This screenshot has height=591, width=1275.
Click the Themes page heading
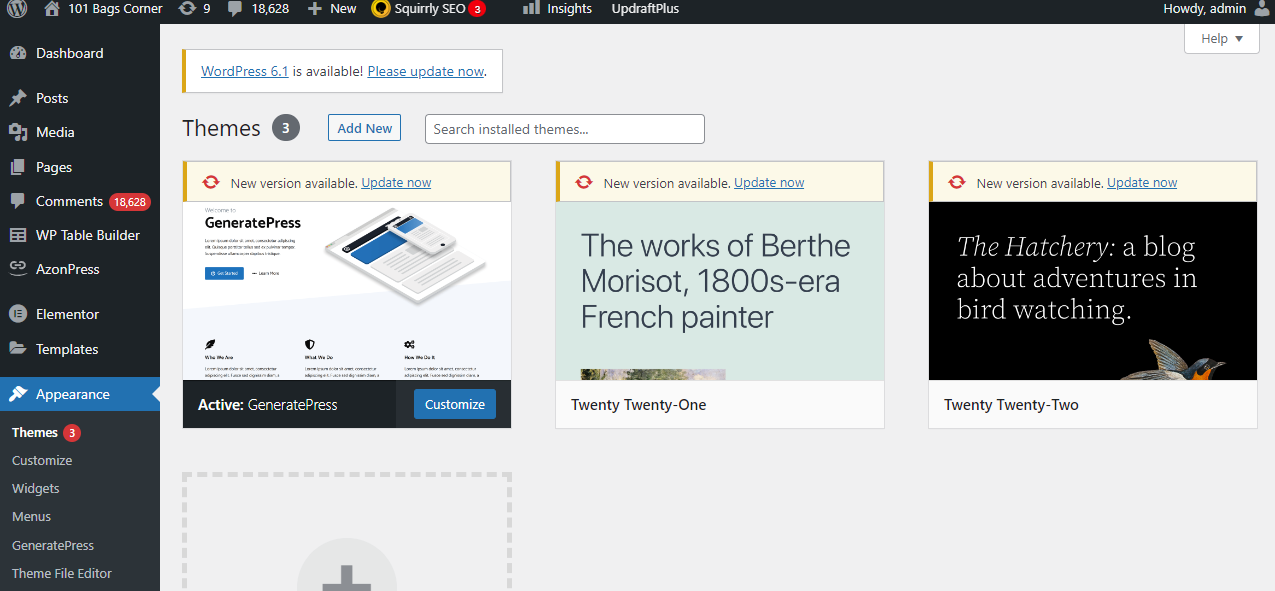point(221,128)
